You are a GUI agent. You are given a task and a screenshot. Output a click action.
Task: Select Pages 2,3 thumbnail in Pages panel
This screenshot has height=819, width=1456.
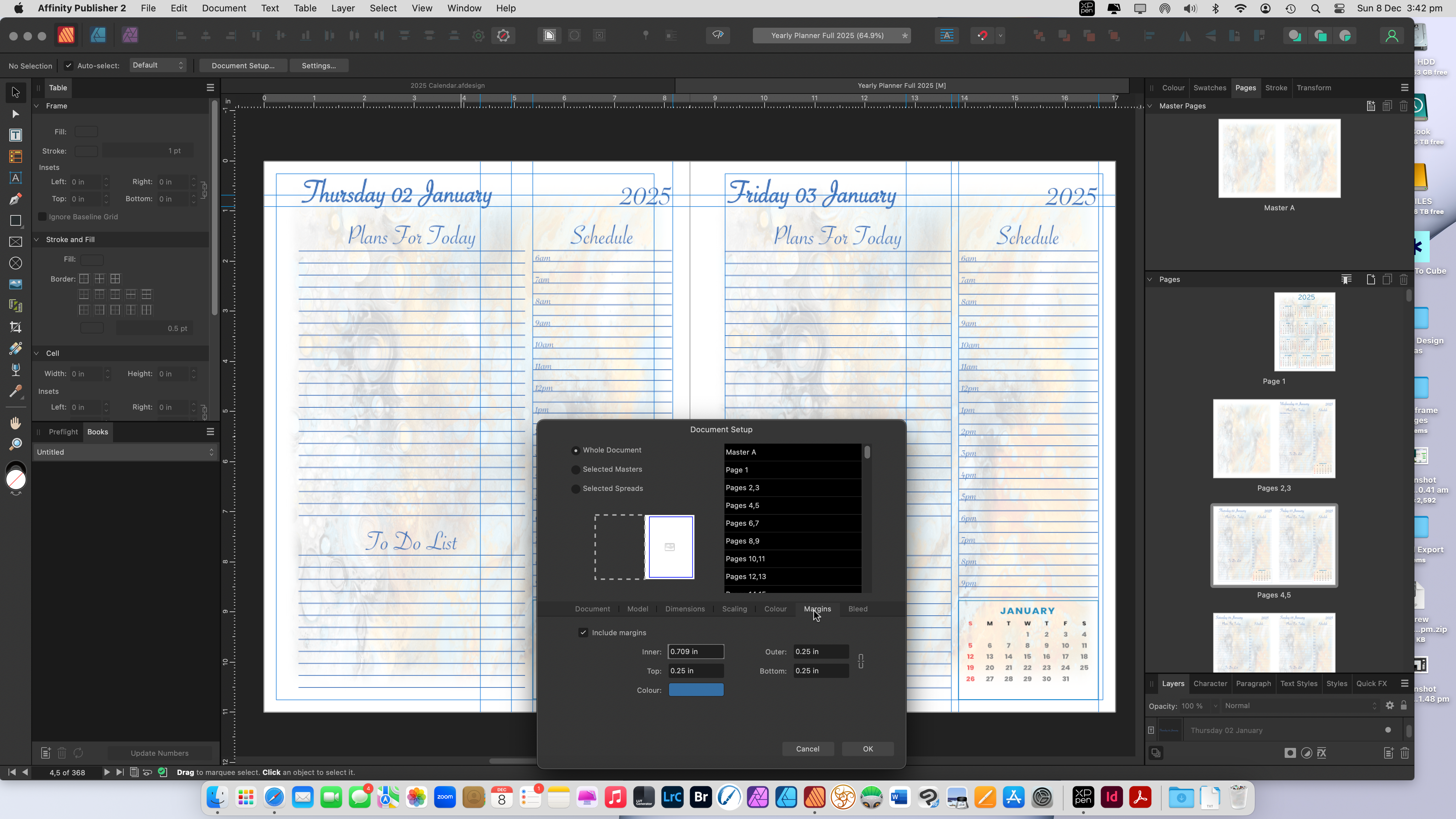pyautogui.click(x=1273, y=439)
